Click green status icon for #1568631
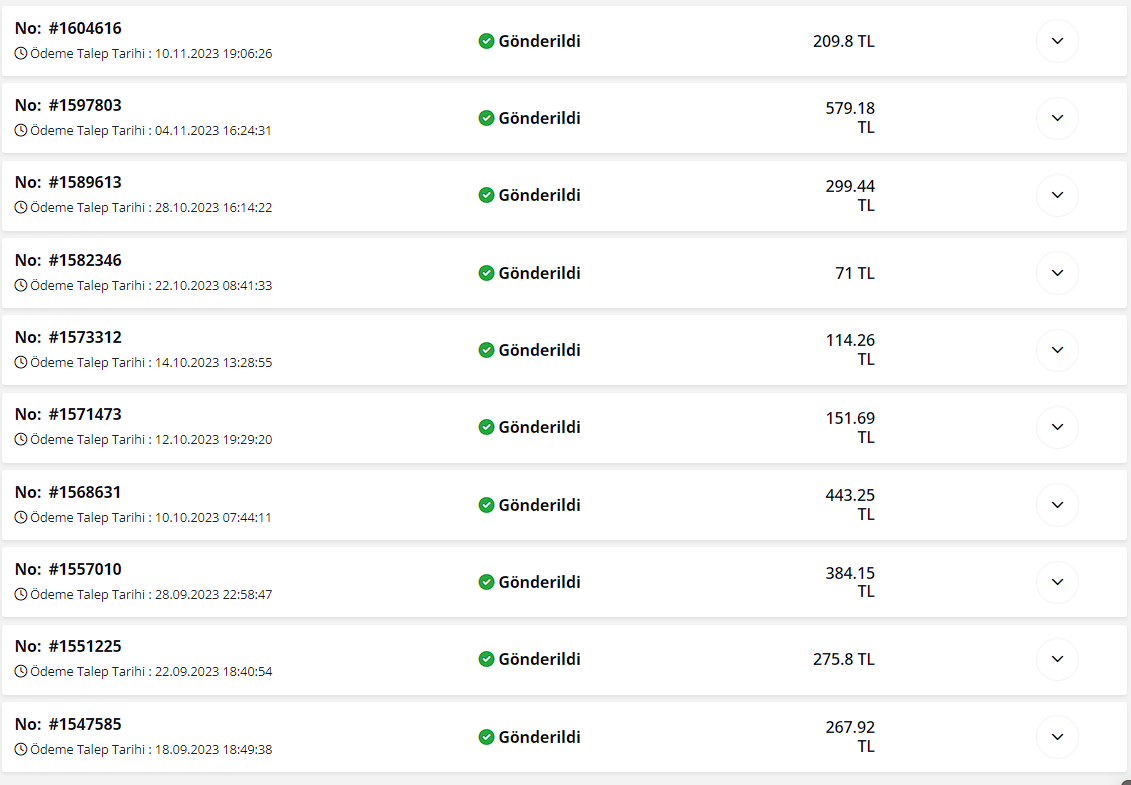 click(486, 504)
